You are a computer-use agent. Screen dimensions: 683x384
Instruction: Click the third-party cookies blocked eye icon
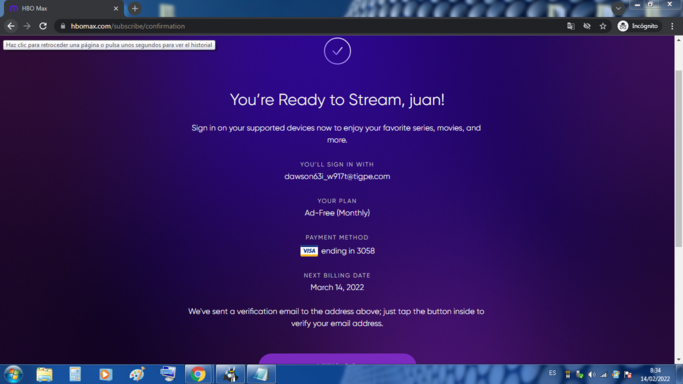point(587,26)
